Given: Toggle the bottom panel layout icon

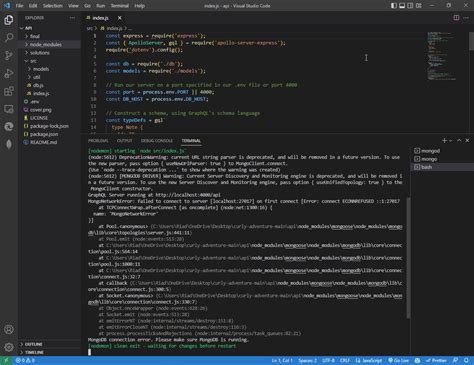Looking at the screenshot, I should (402, 6).
